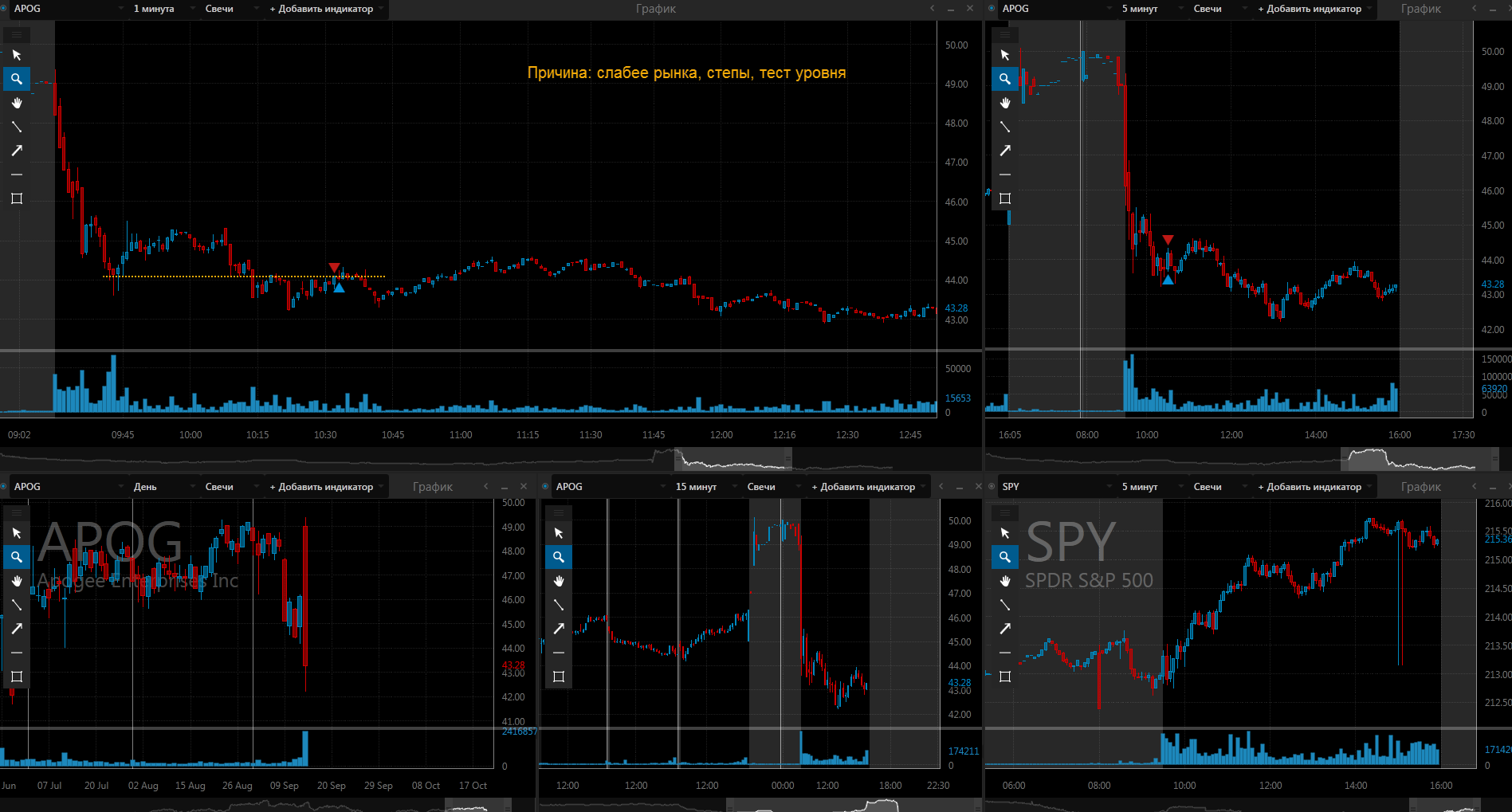The width and height of the screenshot is (1512, 812).
Task: Choose the rectangle tool in SPY chart
Action: 1004,677
